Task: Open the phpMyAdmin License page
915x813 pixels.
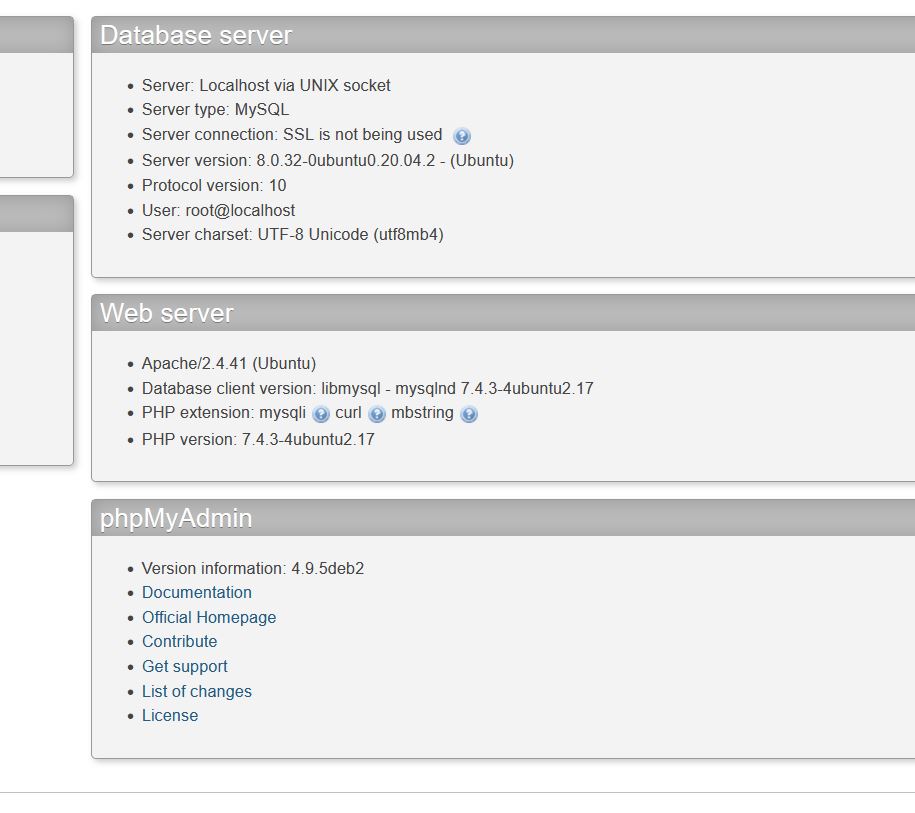Action: (170, 715)
